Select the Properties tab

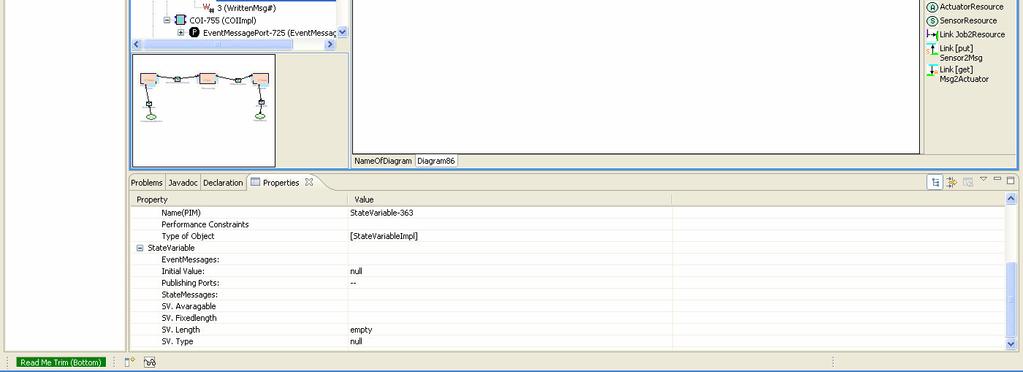pos(281,183)
